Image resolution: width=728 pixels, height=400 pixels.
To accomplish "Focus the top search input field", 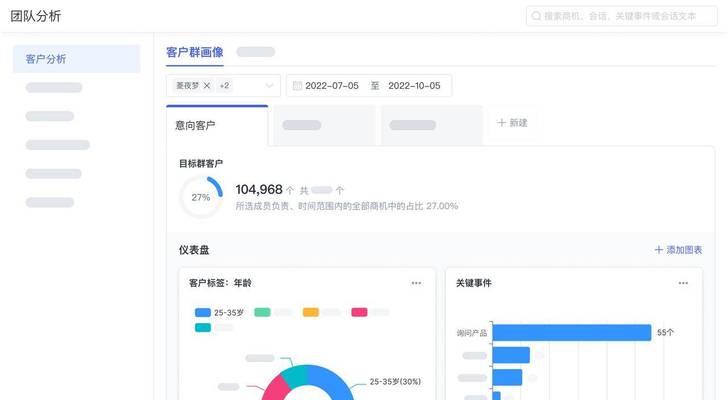I will [x=622, y=16].
